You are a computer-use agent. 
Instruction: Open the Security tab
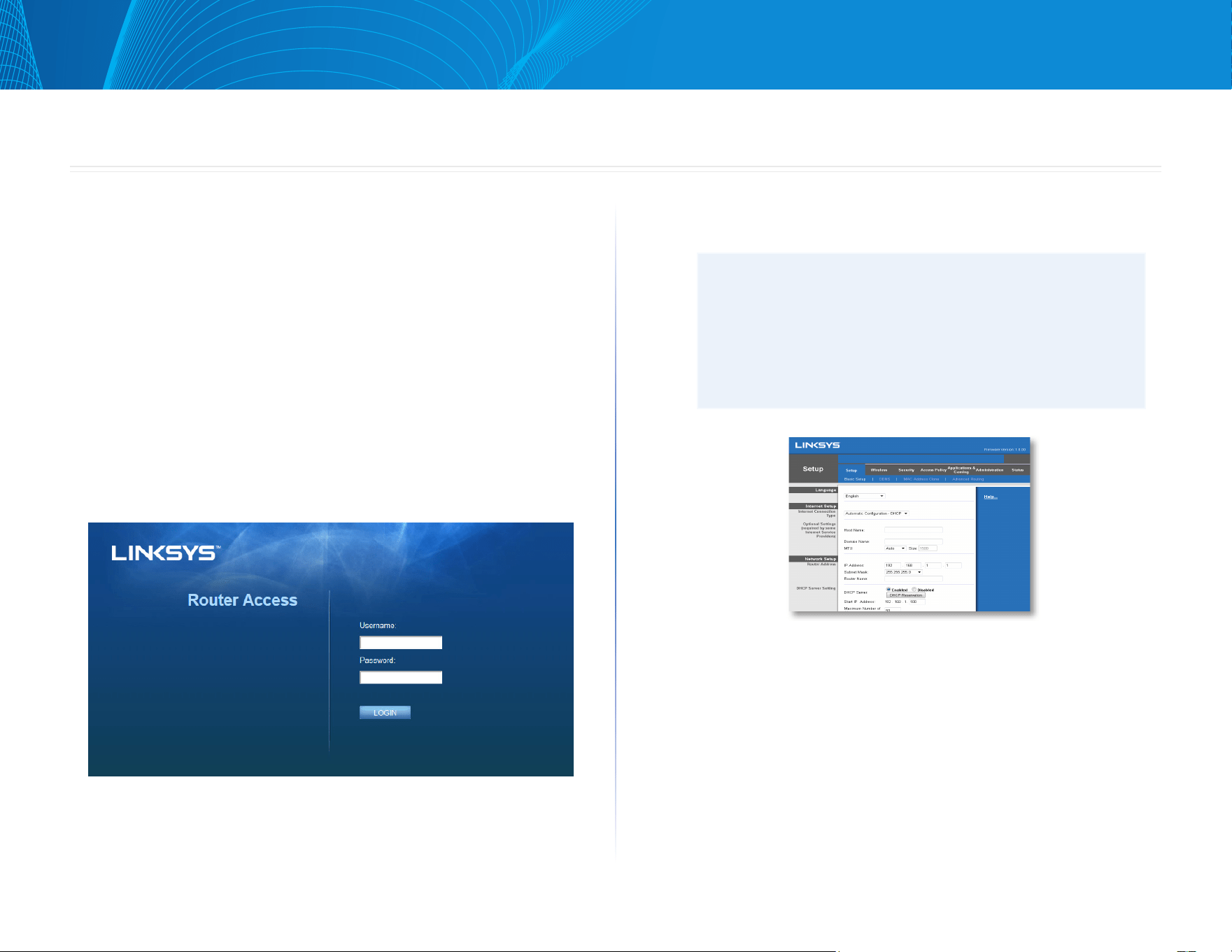coord(906,470)
